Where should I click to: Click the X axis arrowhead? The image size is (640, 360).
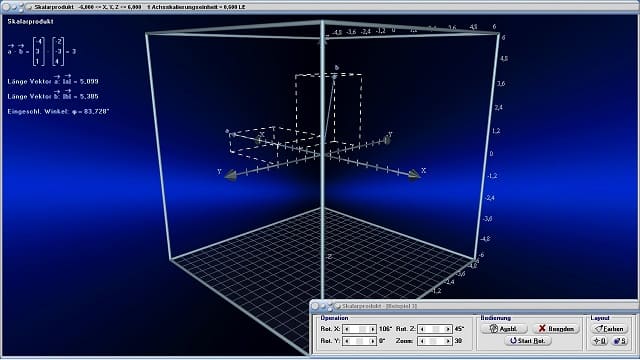point(414,175)
